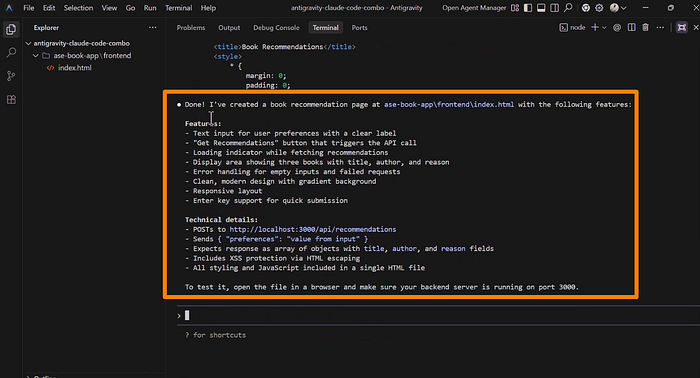Click the Explorer panel title
The width and height of the screenshot is (700, 378).
[x=46, y=28]
